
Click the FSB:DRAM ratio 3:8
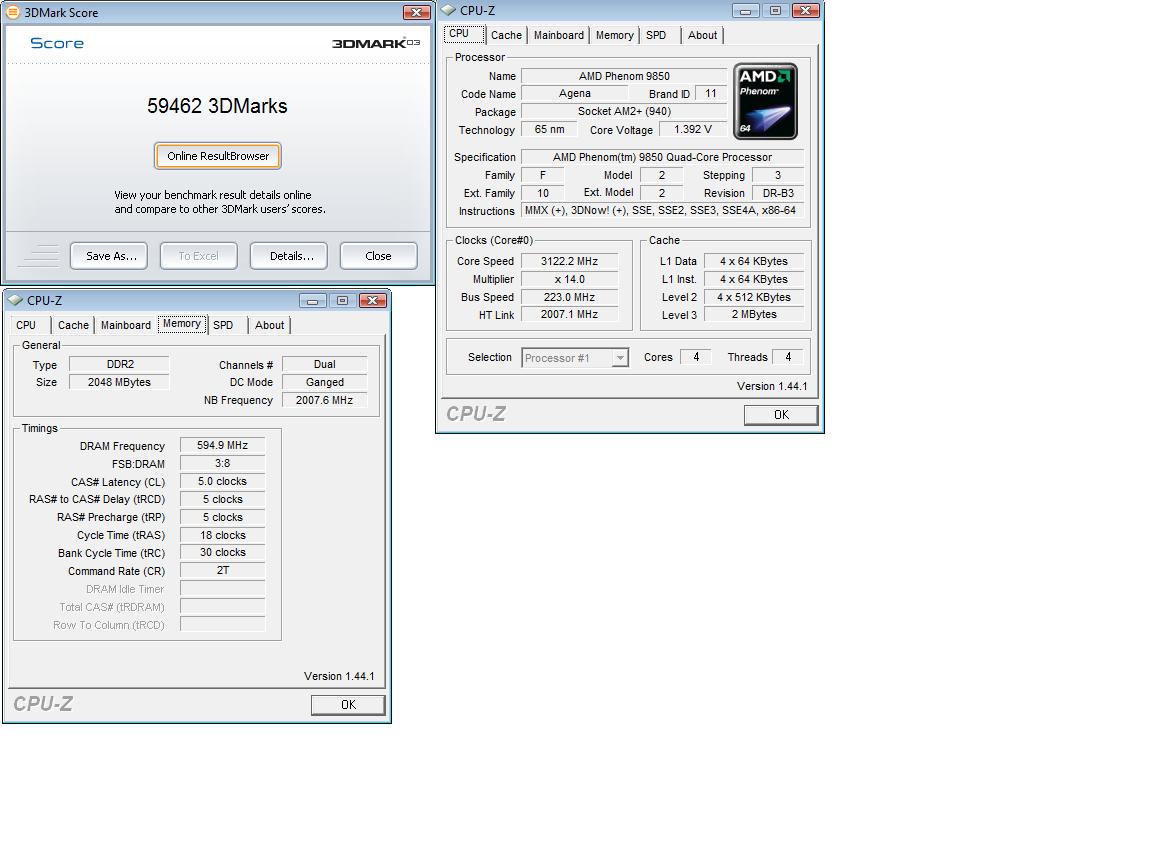(x=222, y=463)
